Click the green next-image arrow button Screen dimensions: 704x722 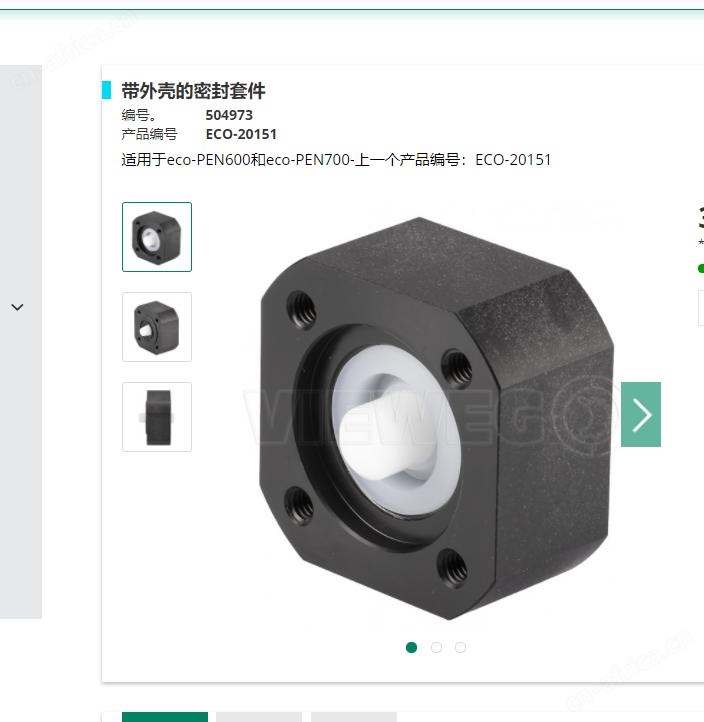(x=640, y=414)
